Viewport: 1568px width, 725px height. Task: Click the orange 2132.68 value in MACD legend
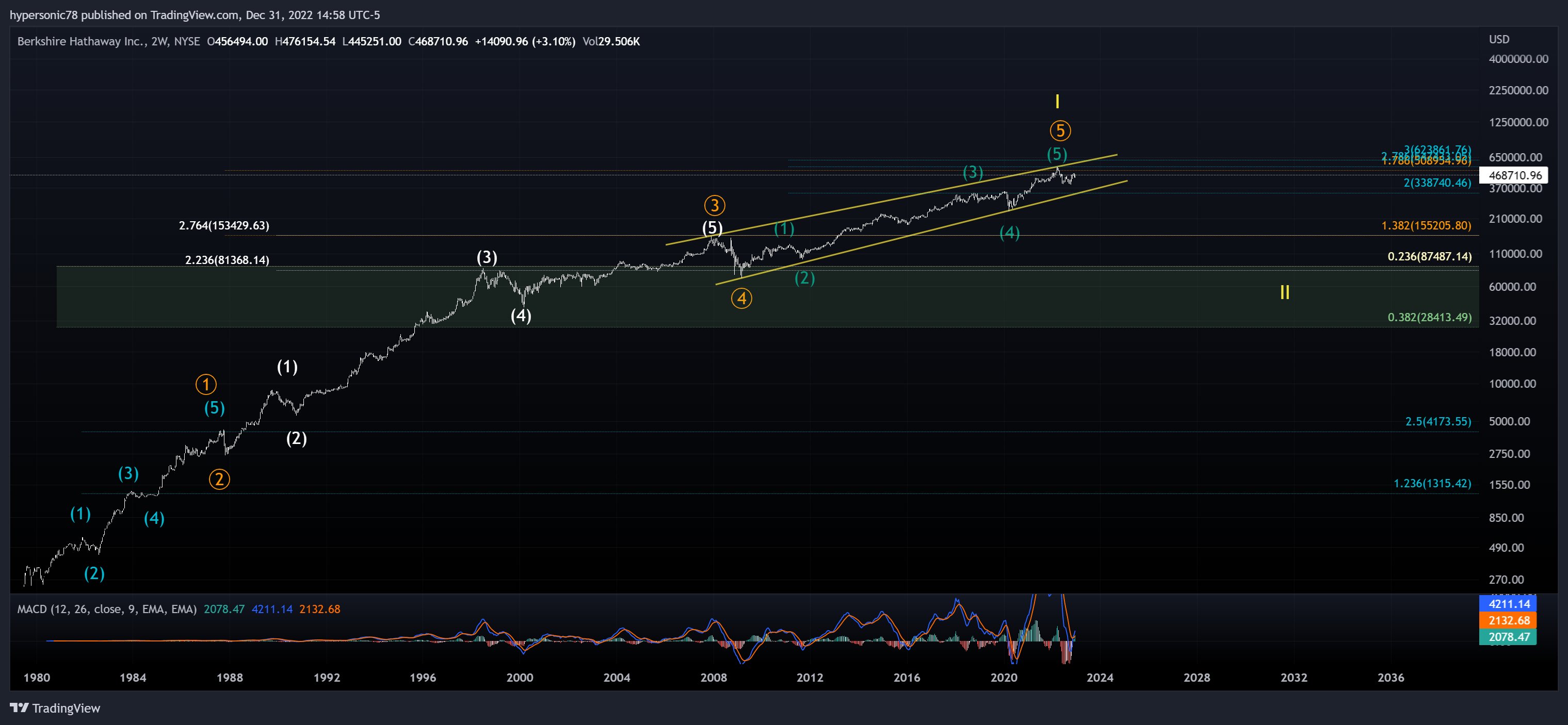point(319,609)
